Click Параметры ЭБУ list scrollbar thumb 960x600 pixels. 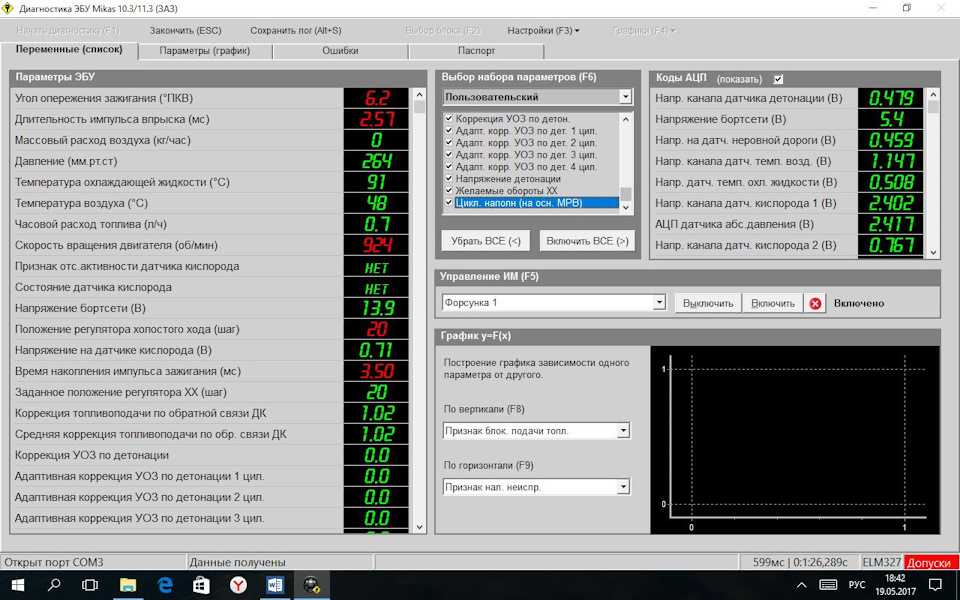click(419, 107)
